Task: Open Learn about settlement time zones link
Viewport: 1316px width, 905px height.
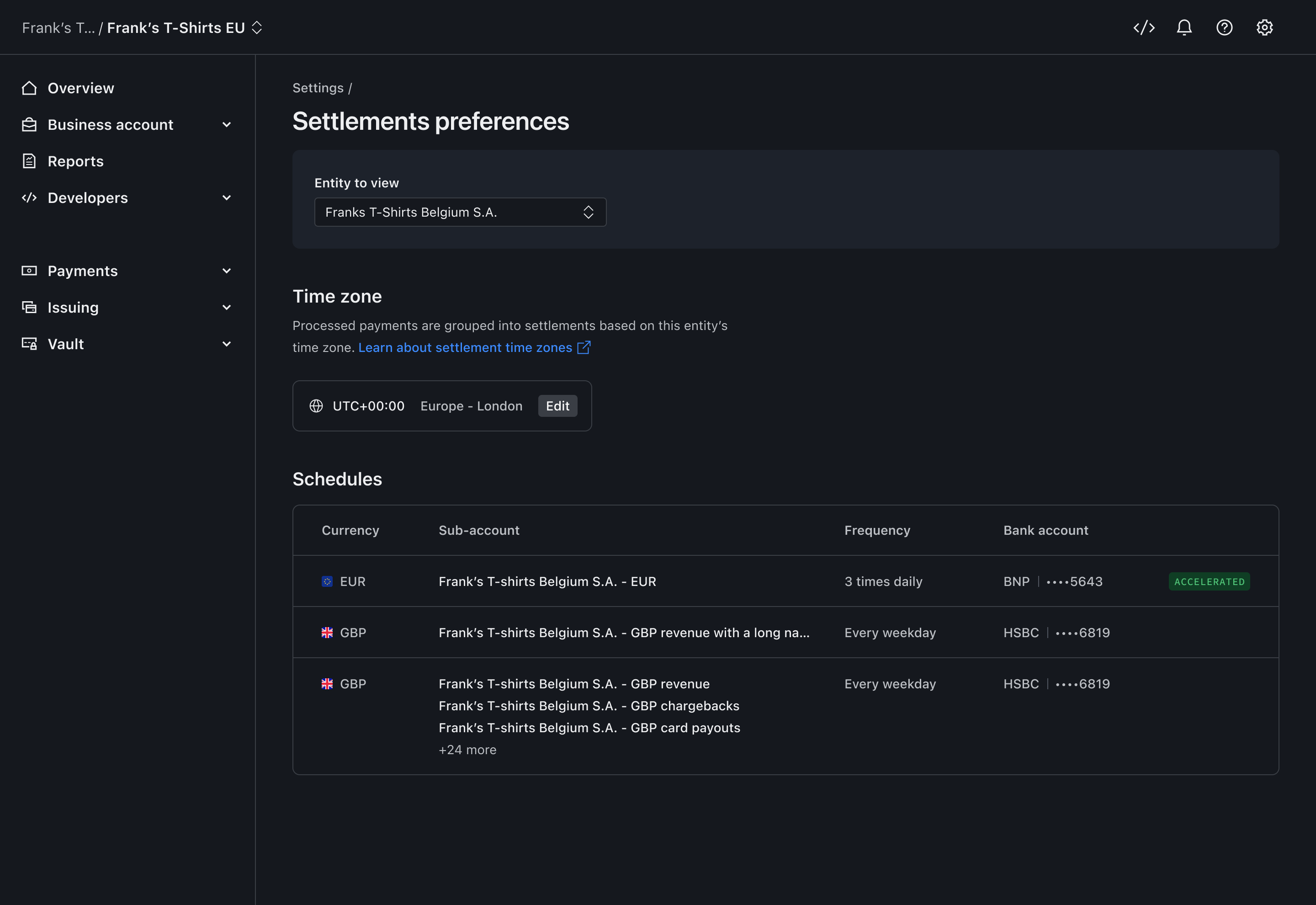Action: pyautogui.click(x=465, y=347)
